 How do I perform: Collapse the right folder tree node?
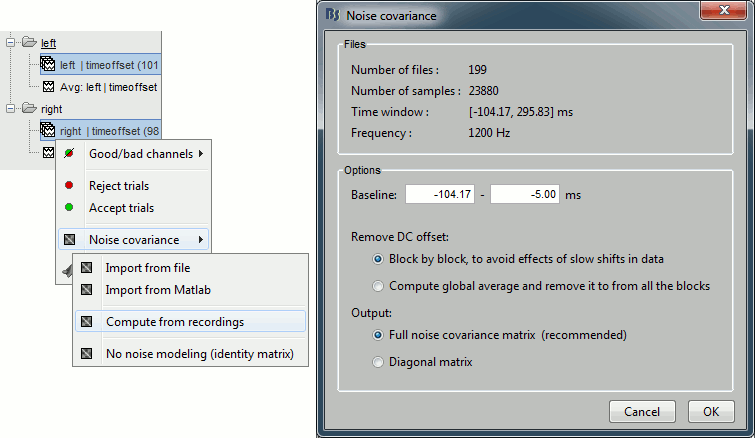10,108
